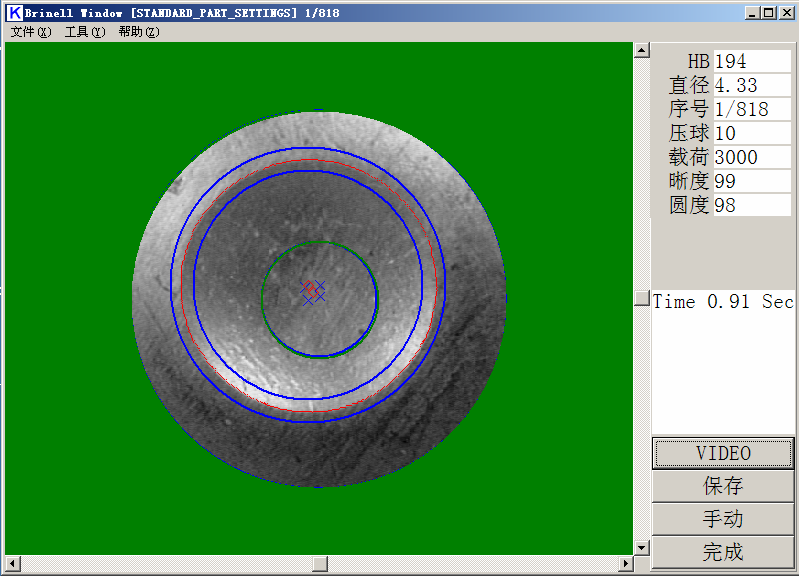The height and width of the screenshot is (576, 799).
Task: Click the 圆度 field showing 98
Action: coord(751,205)
